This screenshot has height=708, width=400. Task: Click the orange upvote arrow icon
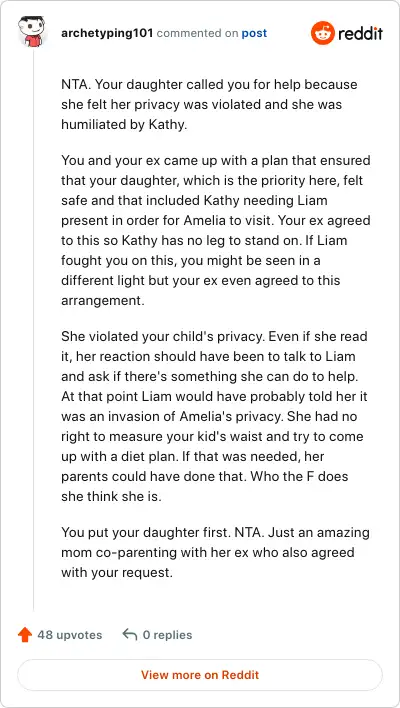25,635
